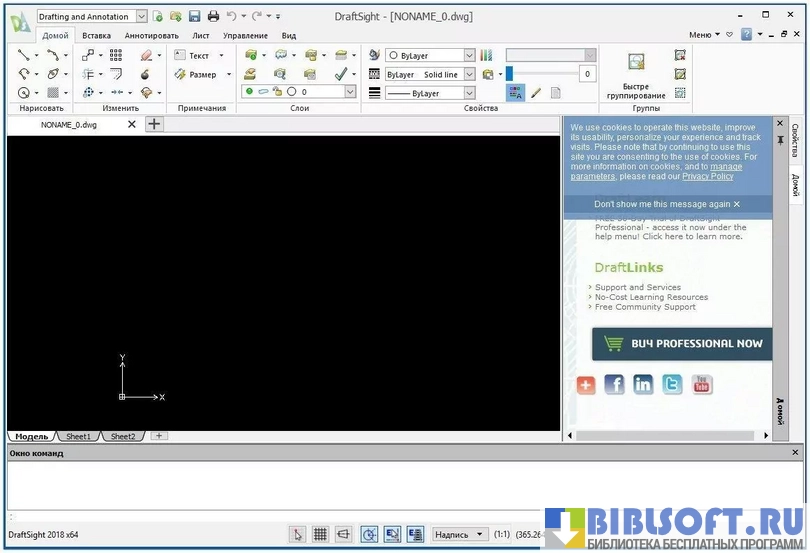Open the Twitter social icon
Screen dimensions: 810x553
tap(672, 385)
